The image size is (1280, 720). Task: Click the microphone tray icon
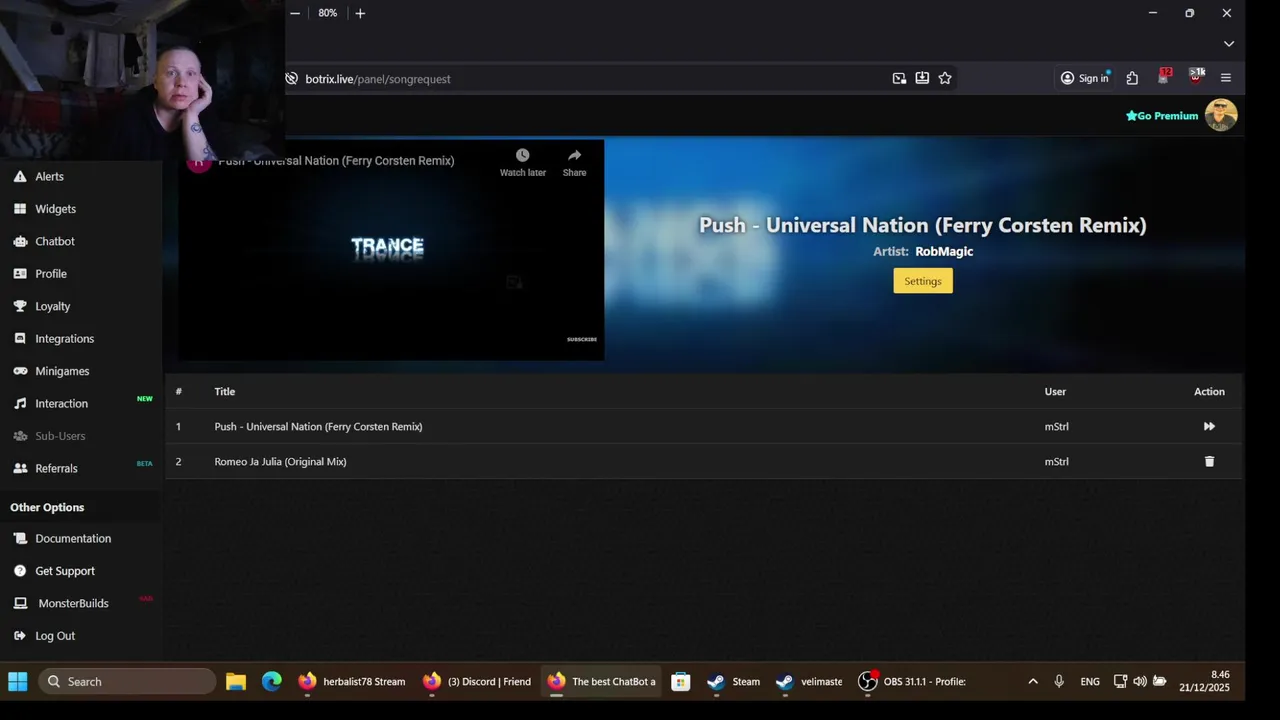1059,681
